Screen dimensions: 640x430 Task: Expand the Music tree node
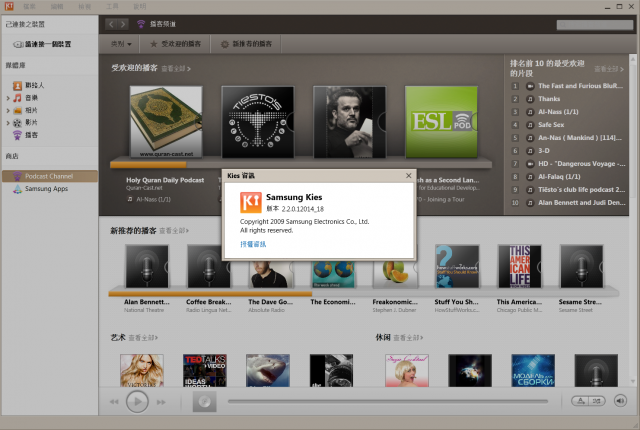tap(8, 98)
